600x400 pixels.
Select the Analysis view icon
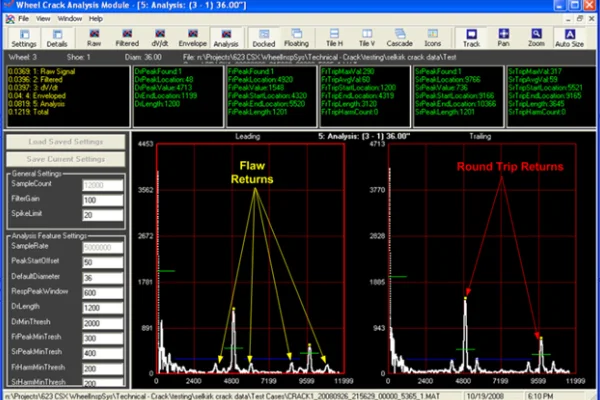226,38
